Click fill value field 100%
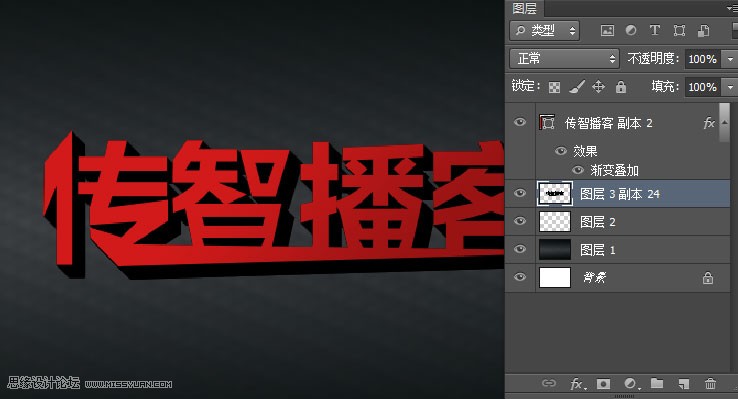Screen dimensions: 738x399 (x=702, y=87)
